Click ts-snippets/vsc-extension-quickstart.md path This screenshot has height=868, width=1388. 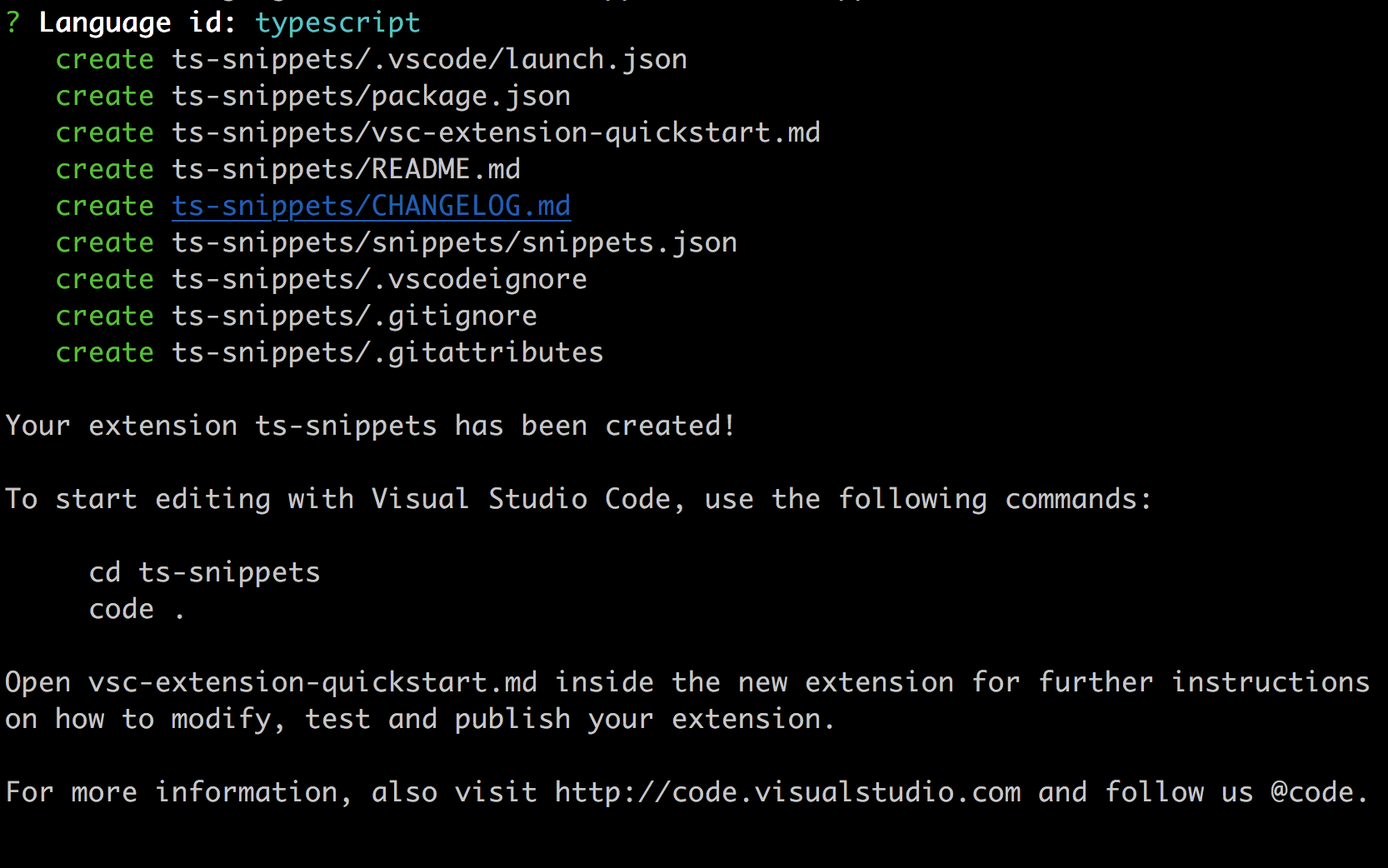click(x=496, y=132)
